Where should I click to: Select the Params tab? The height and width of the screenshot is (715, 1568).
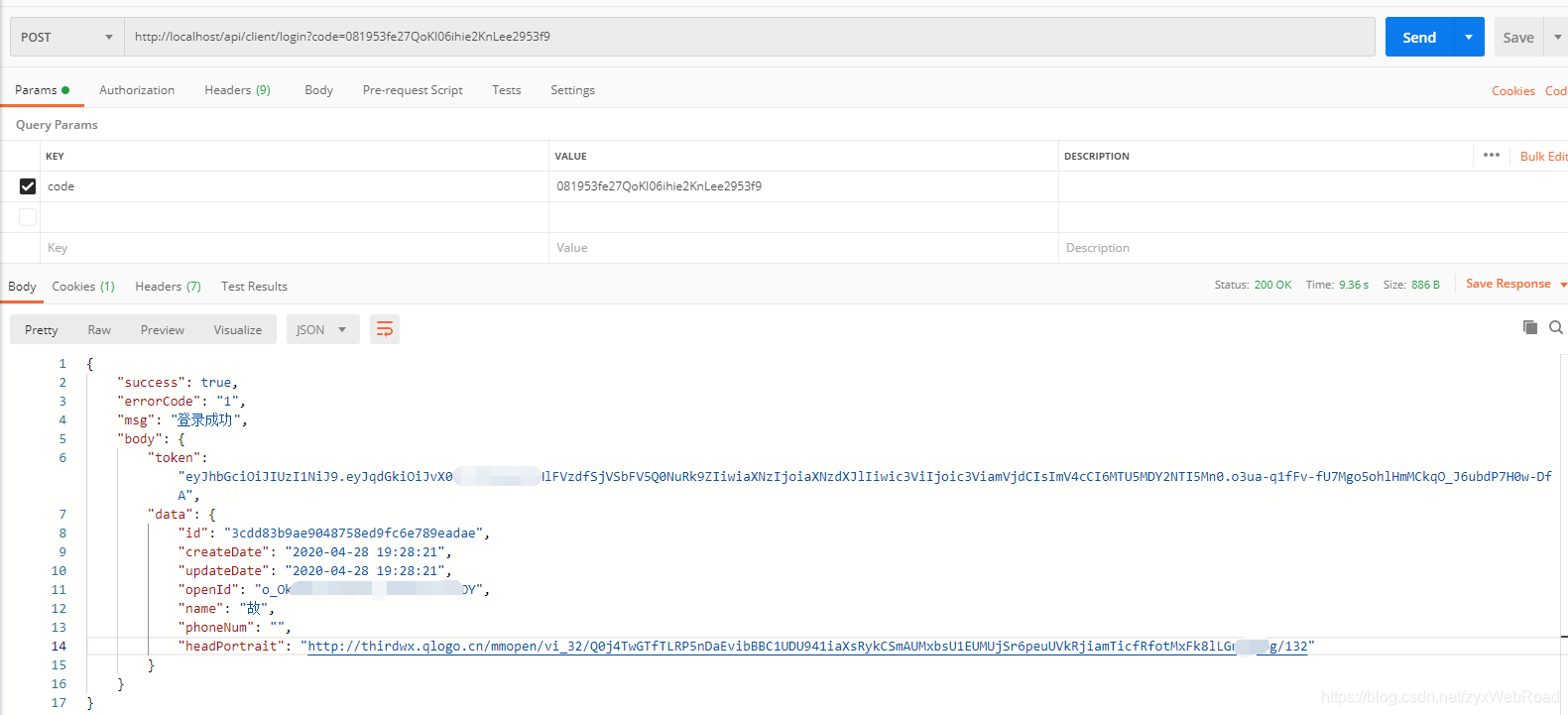[42, 90]
